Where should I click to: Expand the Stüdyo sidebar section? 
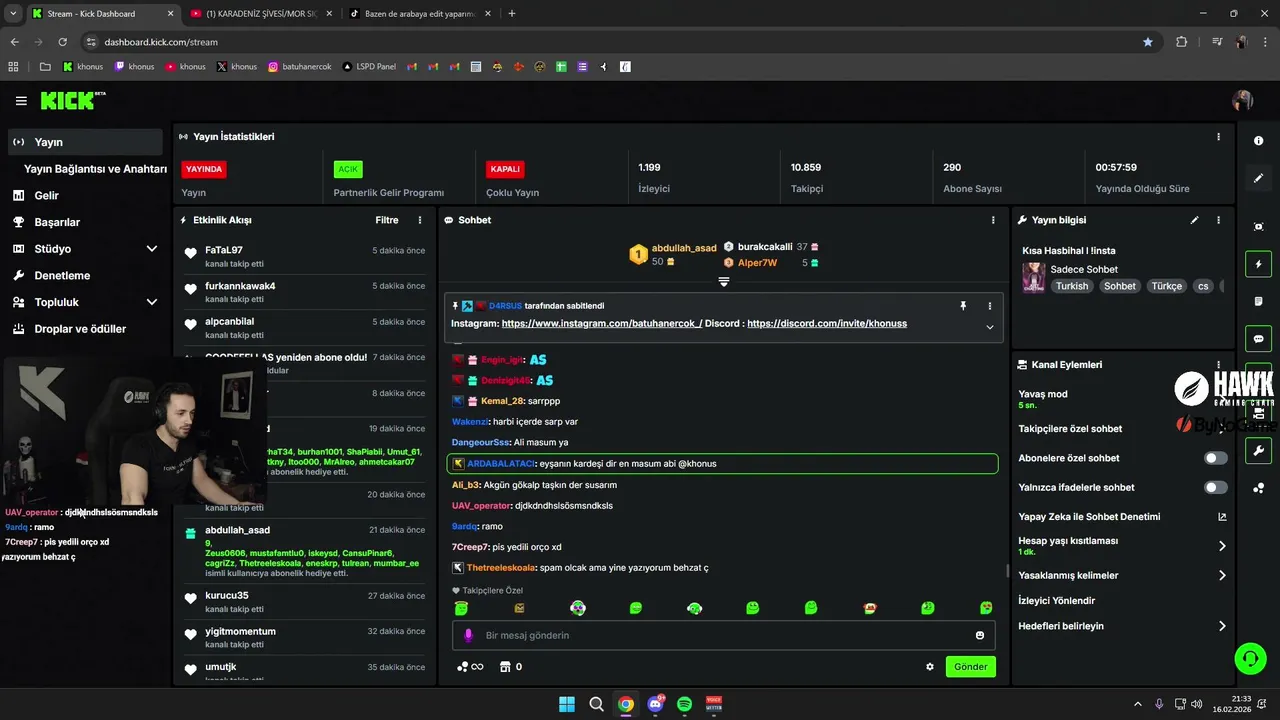click(152, 249)
